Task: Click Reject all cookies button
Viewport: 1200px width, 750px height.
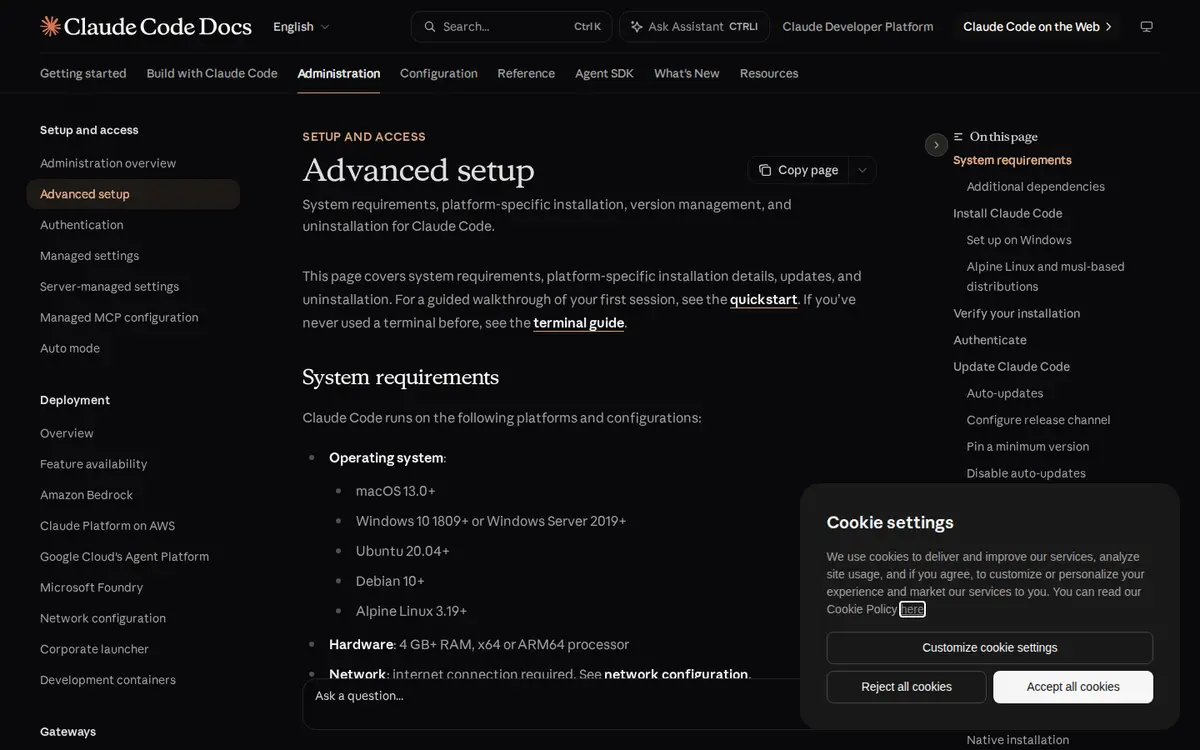Action: click(x=907, y=687)
